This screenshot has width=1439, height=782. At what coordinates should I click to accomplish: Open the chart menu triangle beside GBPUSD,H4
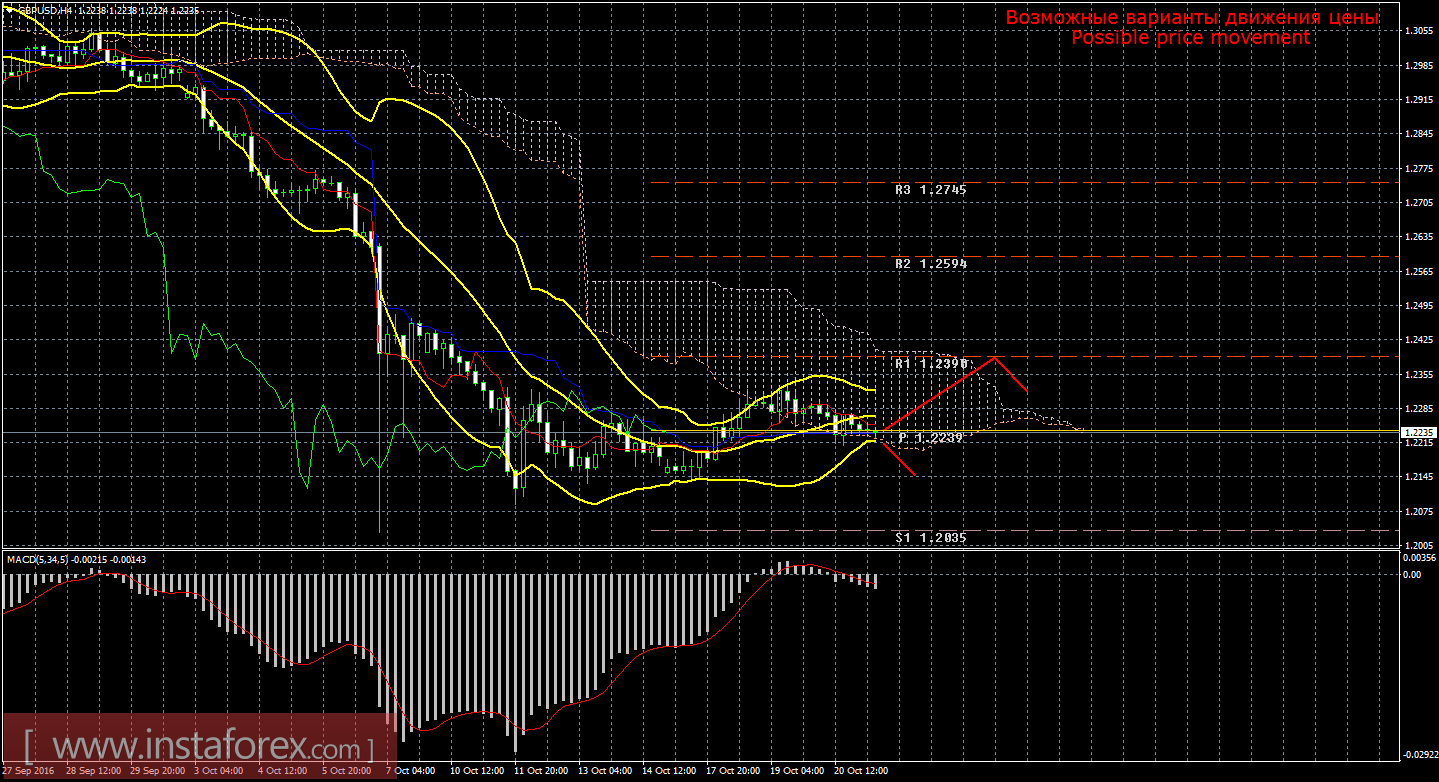coord(7,9)
